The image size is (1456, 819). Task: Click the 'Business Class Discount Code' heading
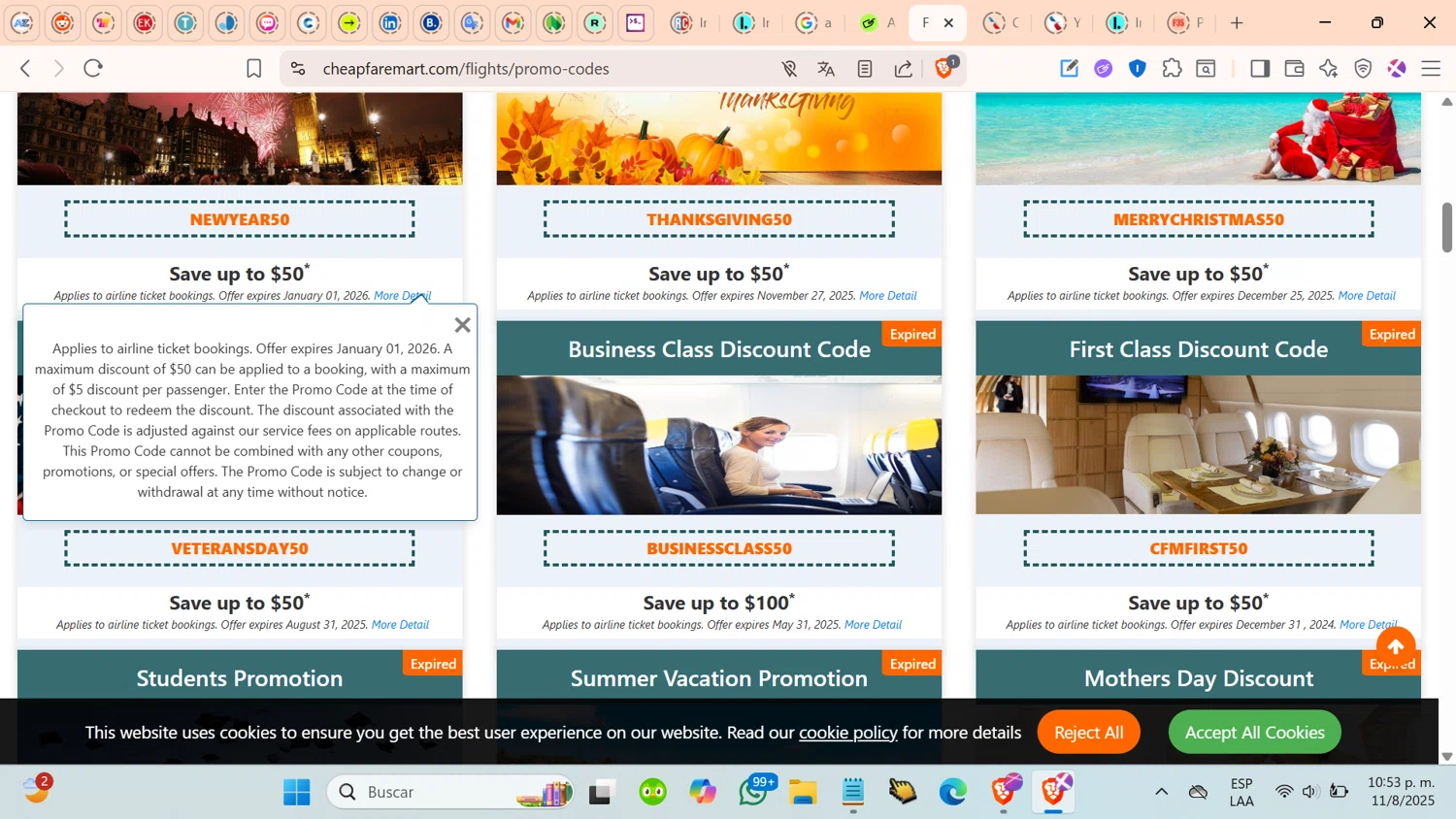point(719,349)
